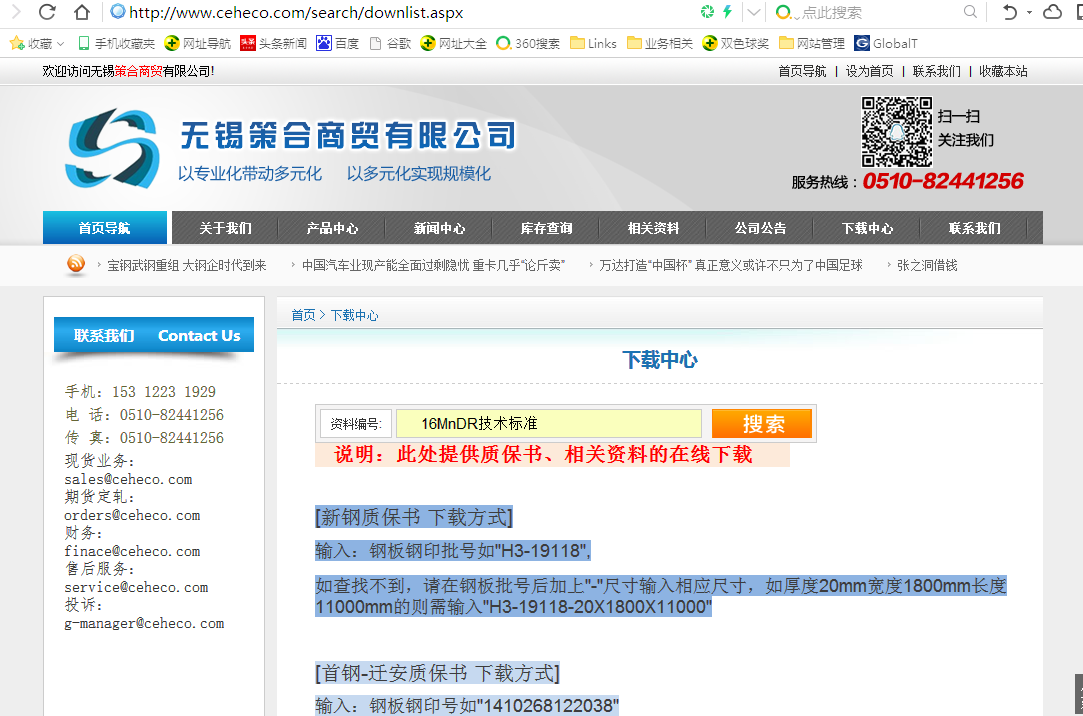This screenshot has width=1083, height=716.
Task: Click the 资料编号 input field
Action: (548, 424)
